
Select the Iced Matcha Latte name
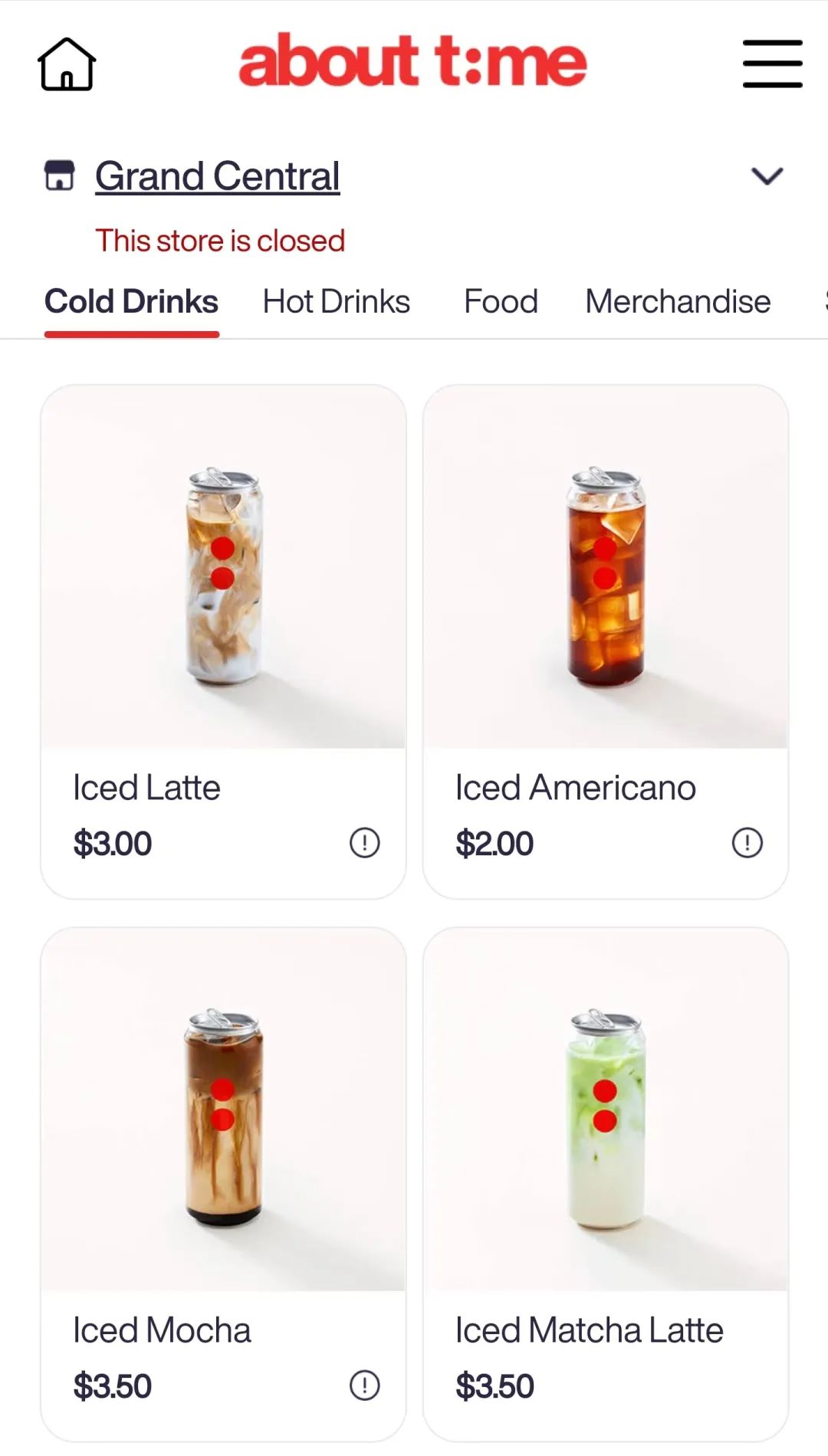[589, 1330]
